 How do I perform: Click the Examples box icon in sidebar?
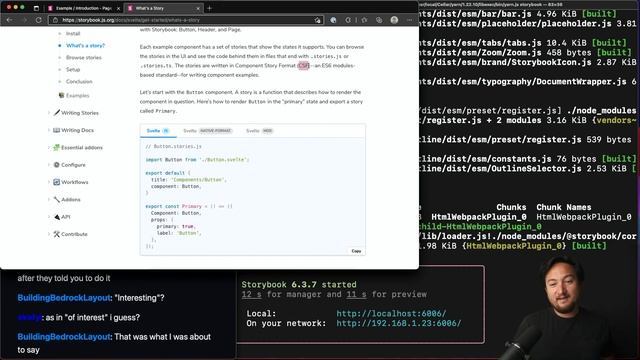(x=61, y=95)
